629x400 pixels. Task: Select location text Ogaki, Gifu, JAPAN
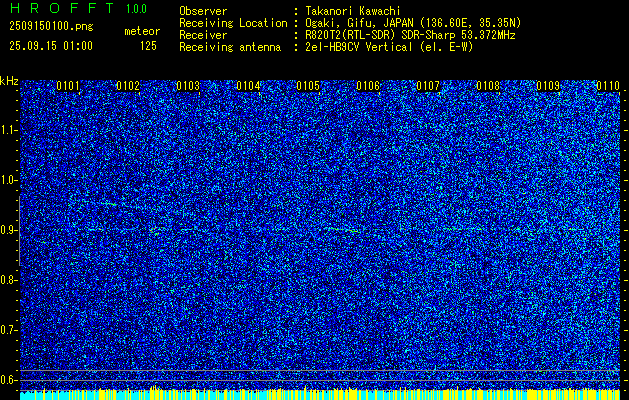click(359, 23)
